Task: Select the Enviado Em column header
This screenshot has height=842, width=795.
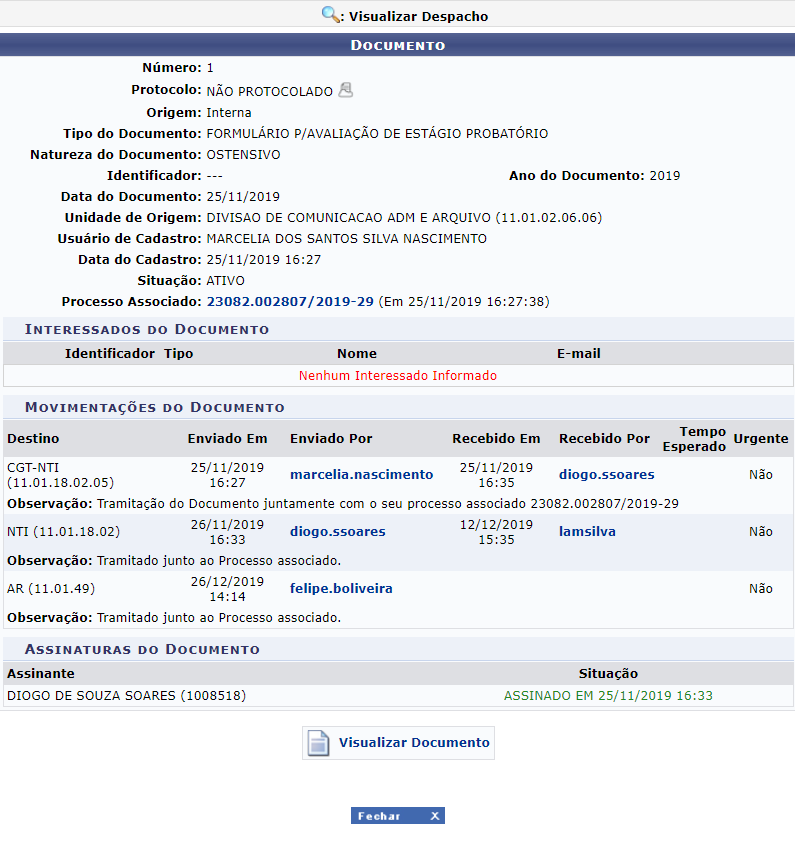Action: click(x=227, y=439)
